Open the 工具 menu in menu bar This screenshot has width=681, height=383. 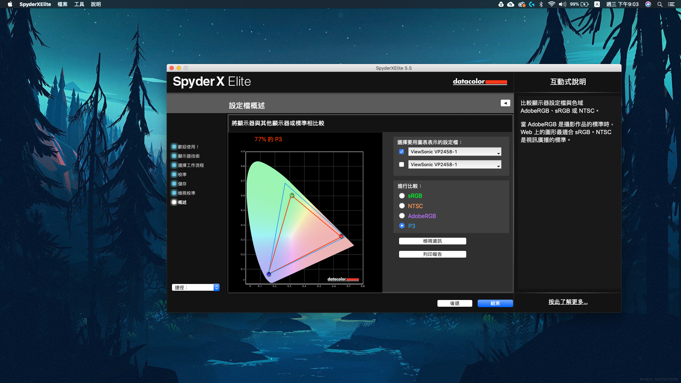[79, 4]
